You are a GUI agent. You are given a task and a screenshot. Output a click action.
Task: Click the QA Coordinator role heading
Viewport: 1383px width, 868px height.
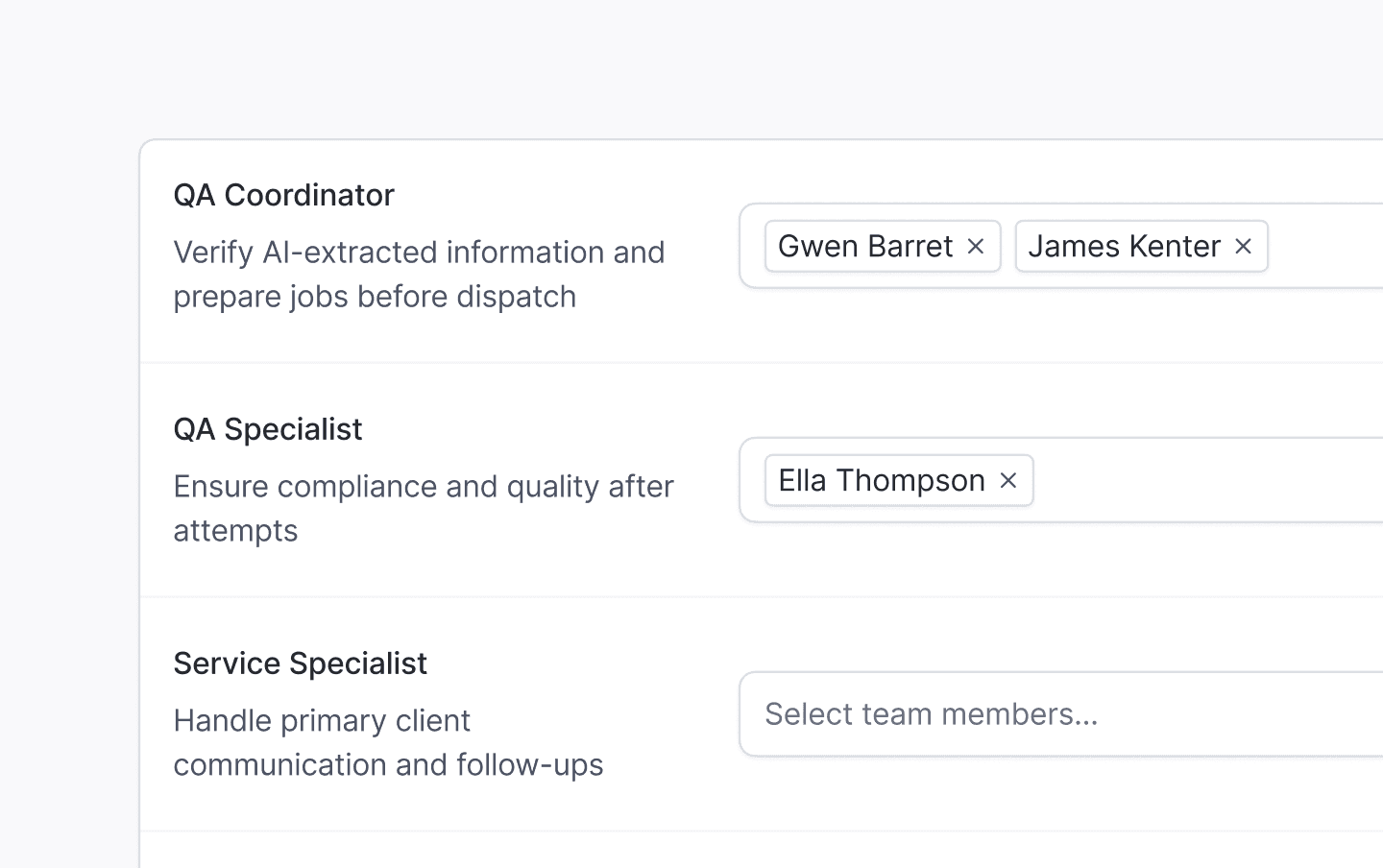click(x=283, y=195)
